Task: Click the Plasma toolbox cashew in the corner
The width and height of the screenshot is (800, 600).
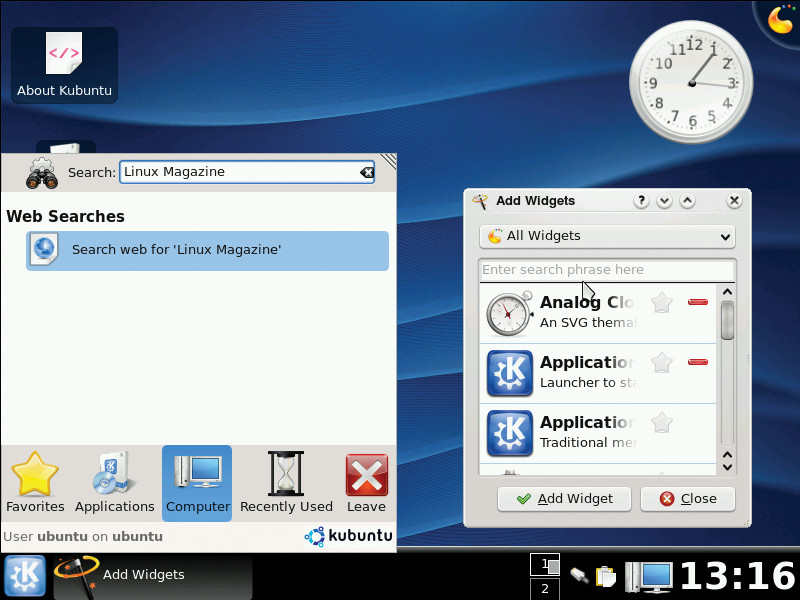Action: point(780,19)
